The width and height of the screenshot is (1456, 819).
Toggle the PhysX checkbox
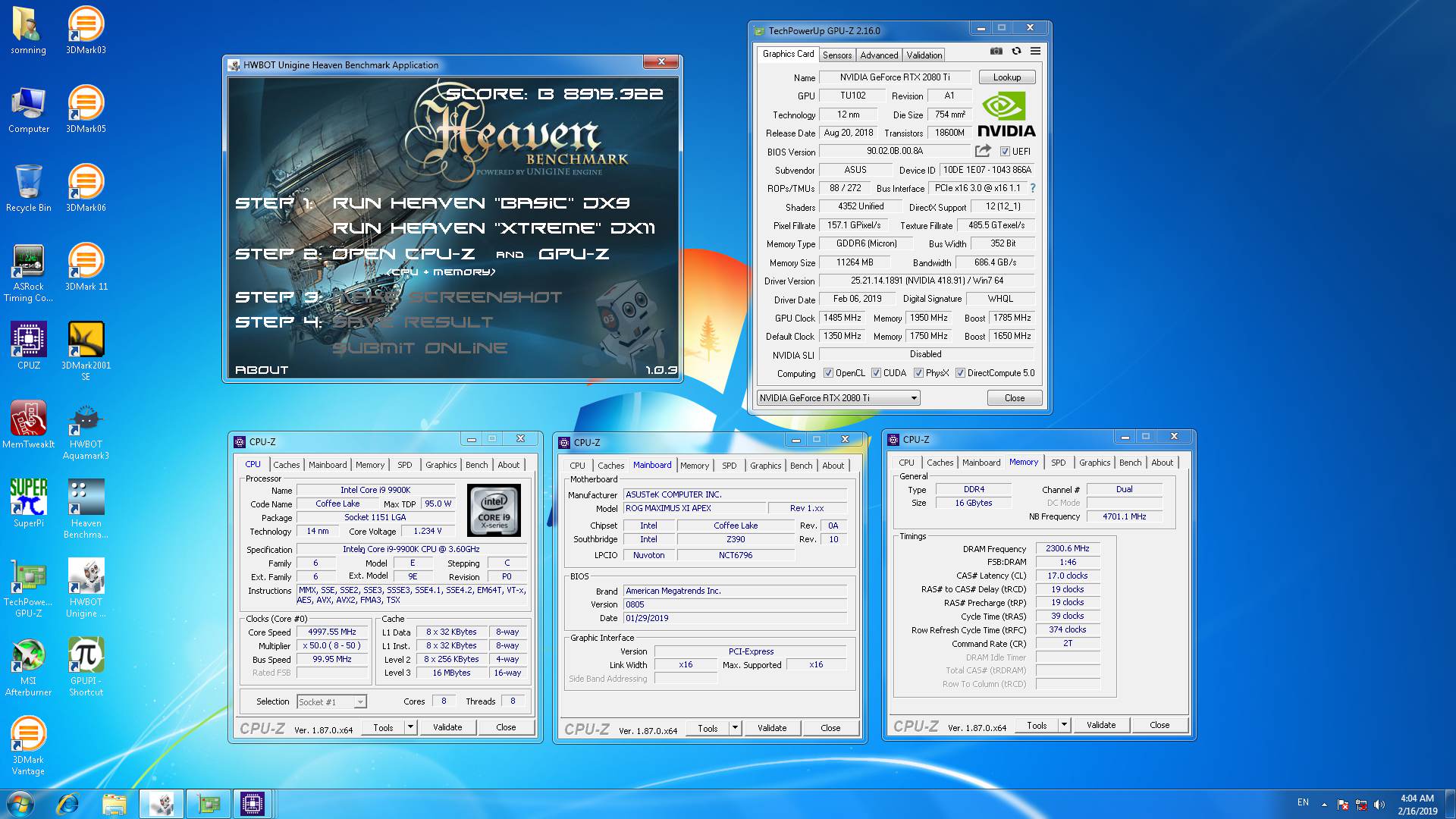click(918, 373)
